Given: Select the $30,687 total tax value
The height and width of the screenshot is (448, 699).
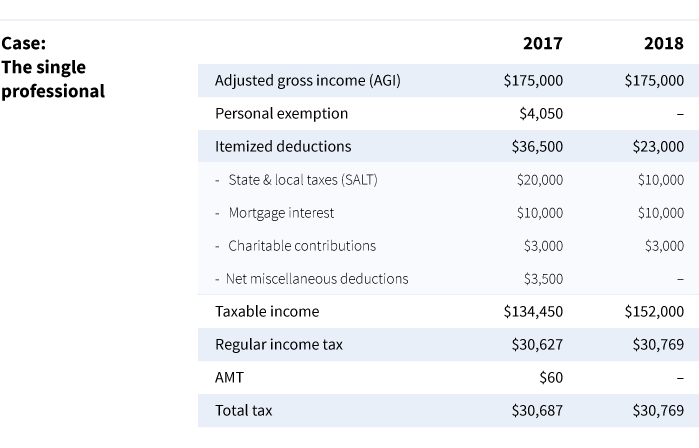Looking at the screenshot, I should click(x=537, y=411).
